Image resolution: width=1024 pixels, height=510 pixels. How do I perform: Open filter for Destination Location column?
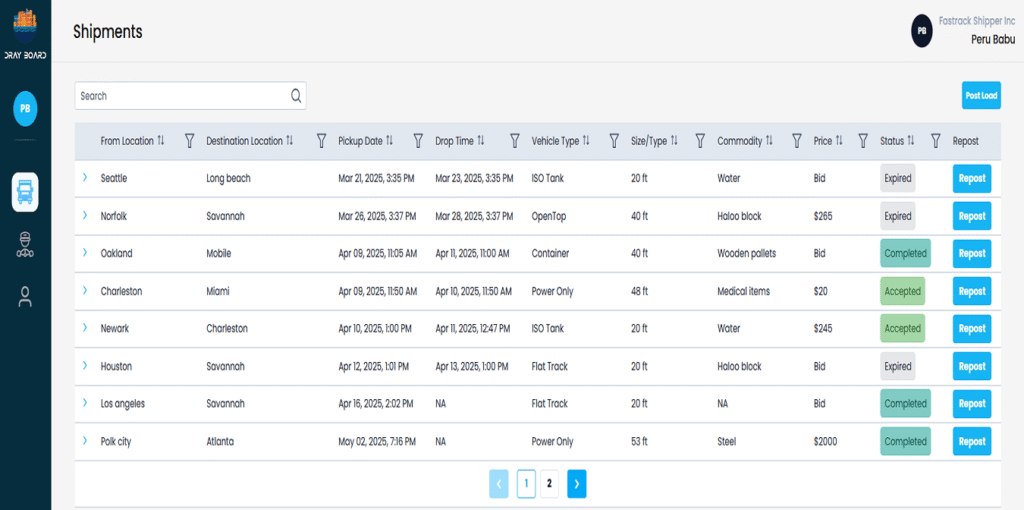point(321,141)
